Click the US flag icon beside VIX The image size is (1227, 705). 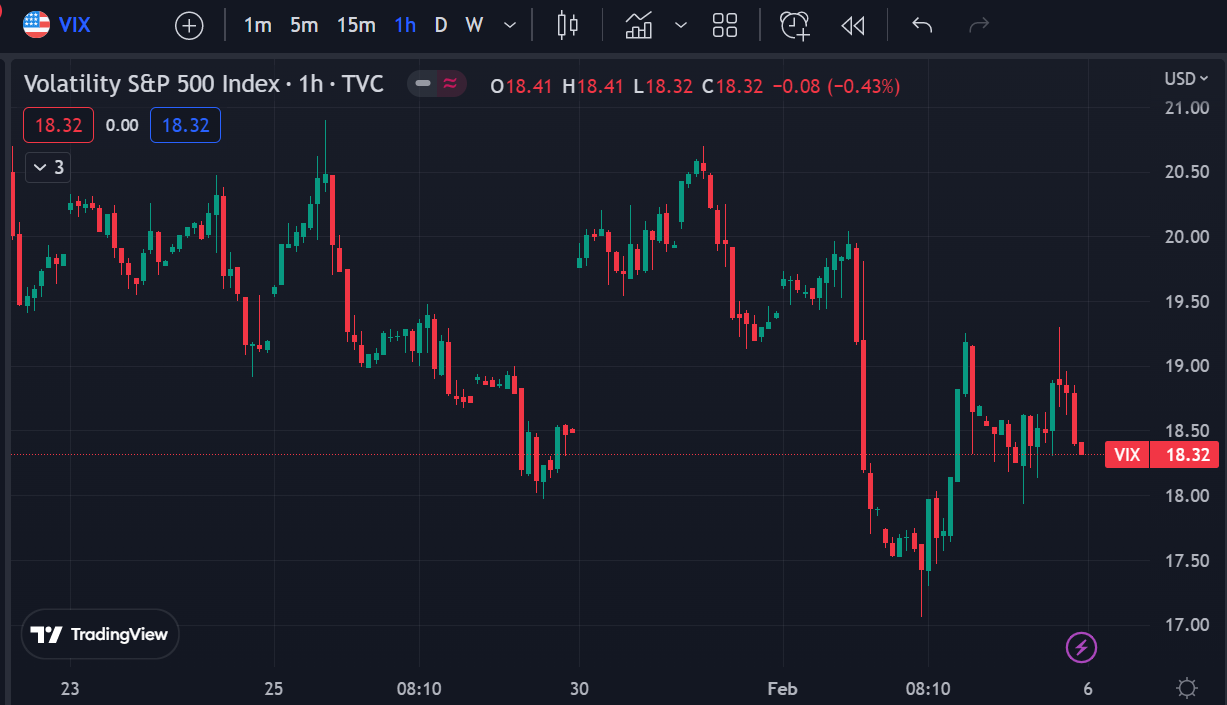coord(37,25)
